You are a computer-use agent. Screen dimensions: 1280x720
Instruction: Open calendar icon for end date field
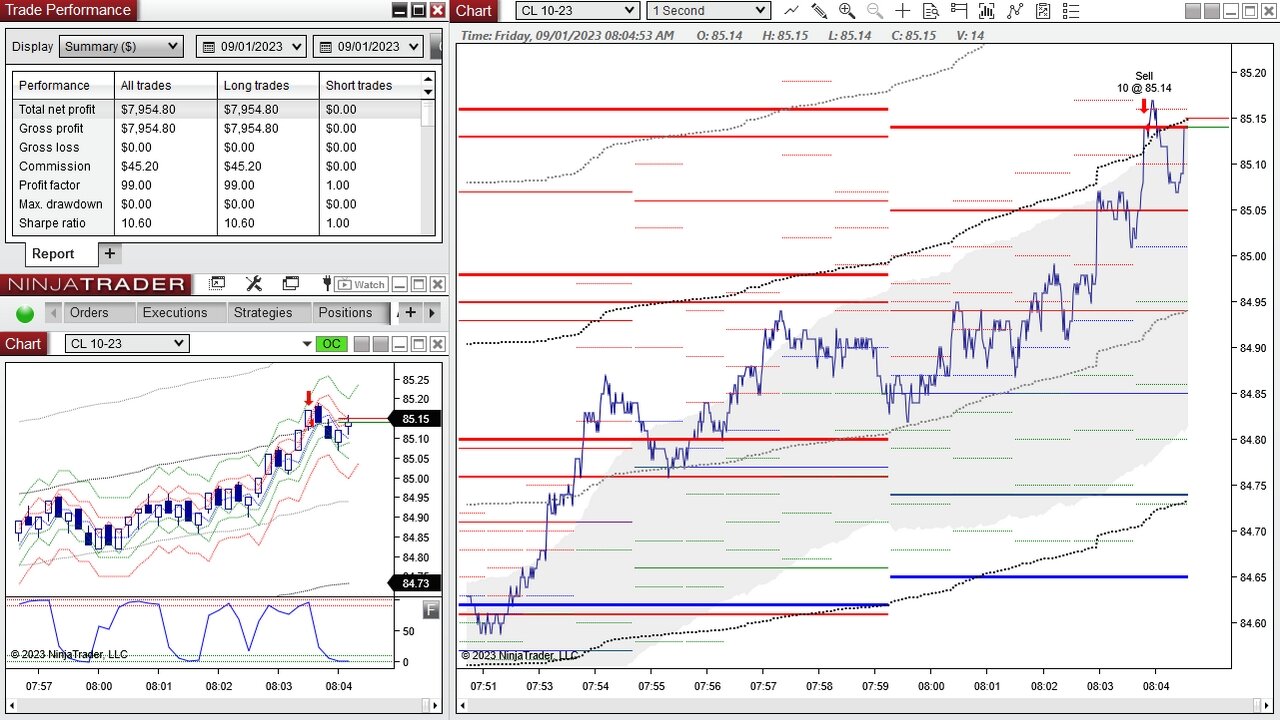(326, 47)
